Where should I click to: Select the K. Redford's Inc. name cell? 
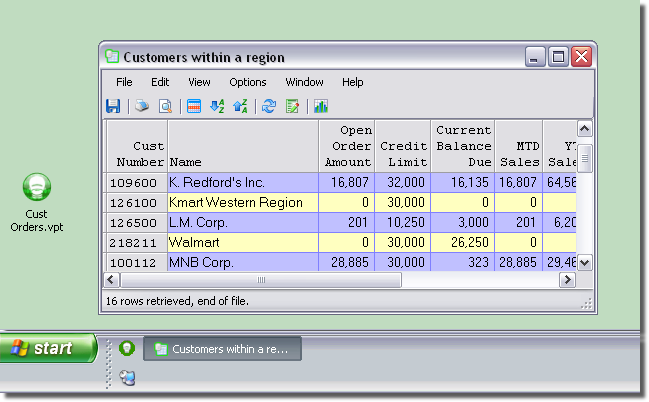(x=243, y=183)
